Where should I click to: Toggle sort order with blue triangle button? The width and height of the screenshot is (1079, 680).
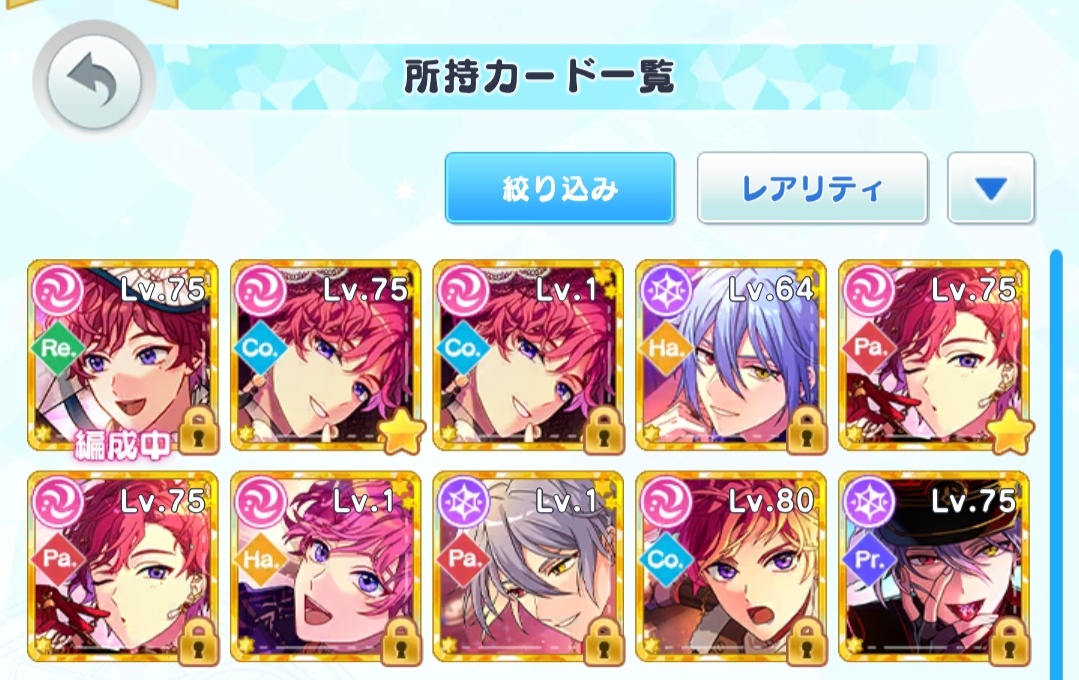click(x=991, y=188)
